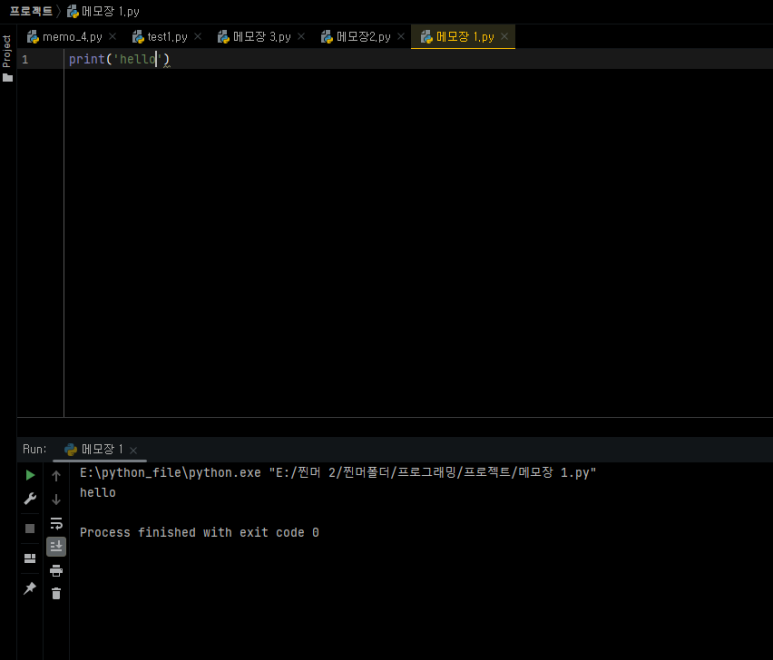Close the 메모장 3.py tab
The image size is (773, 660).
click(301, 36)
